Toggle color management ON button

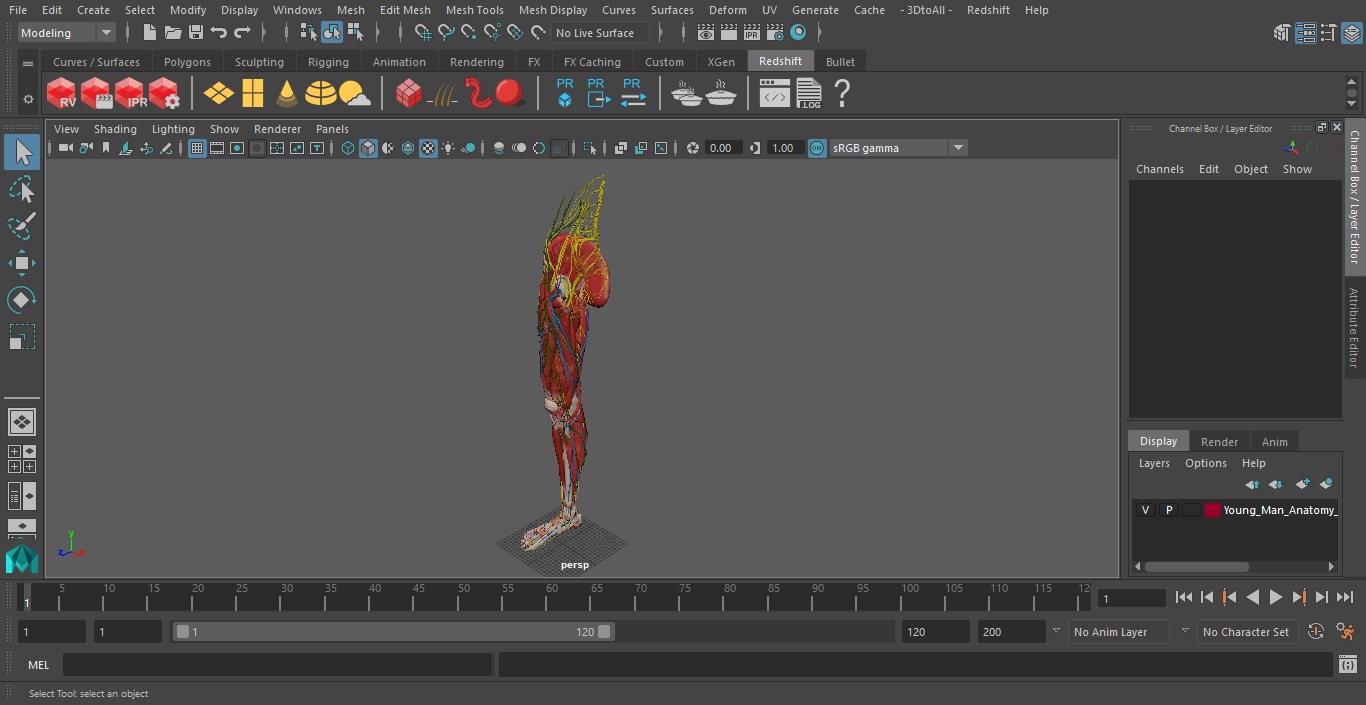pos(817,148)
